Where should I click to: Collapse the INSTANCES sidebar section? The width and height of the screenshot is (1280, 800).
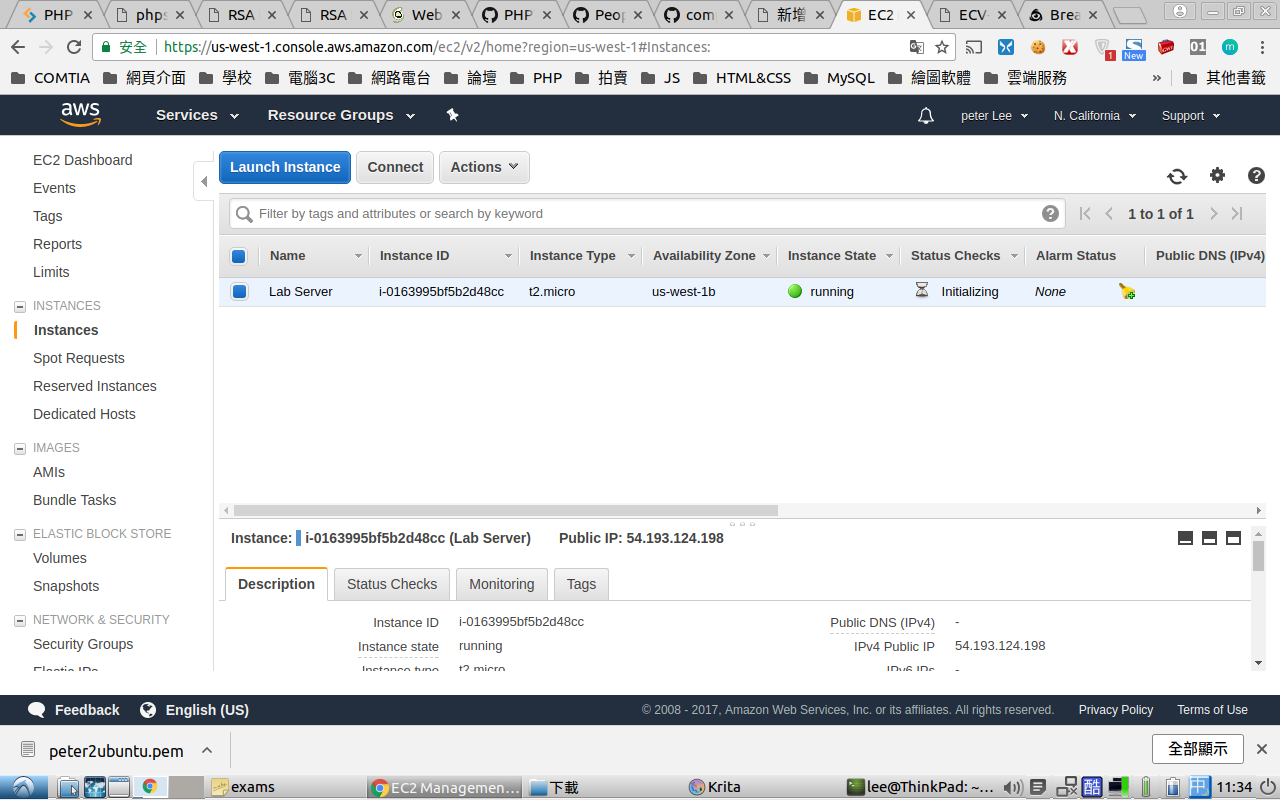point(19,306)
